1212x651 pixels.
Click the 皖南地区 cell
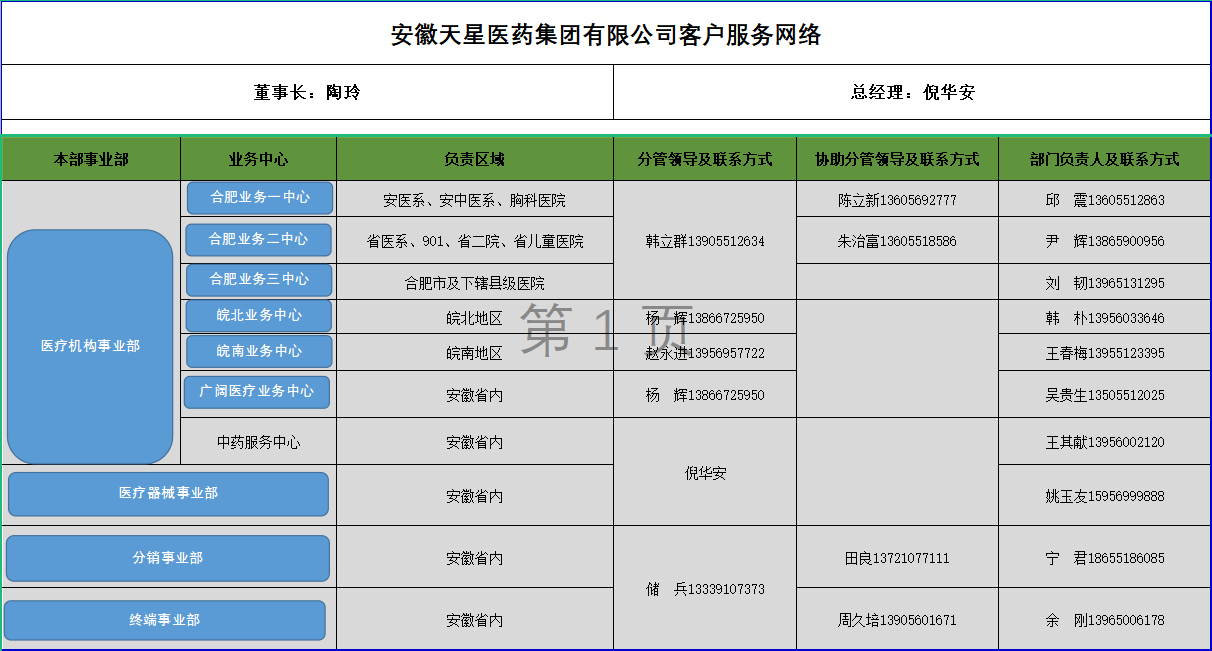pos(475,353)
